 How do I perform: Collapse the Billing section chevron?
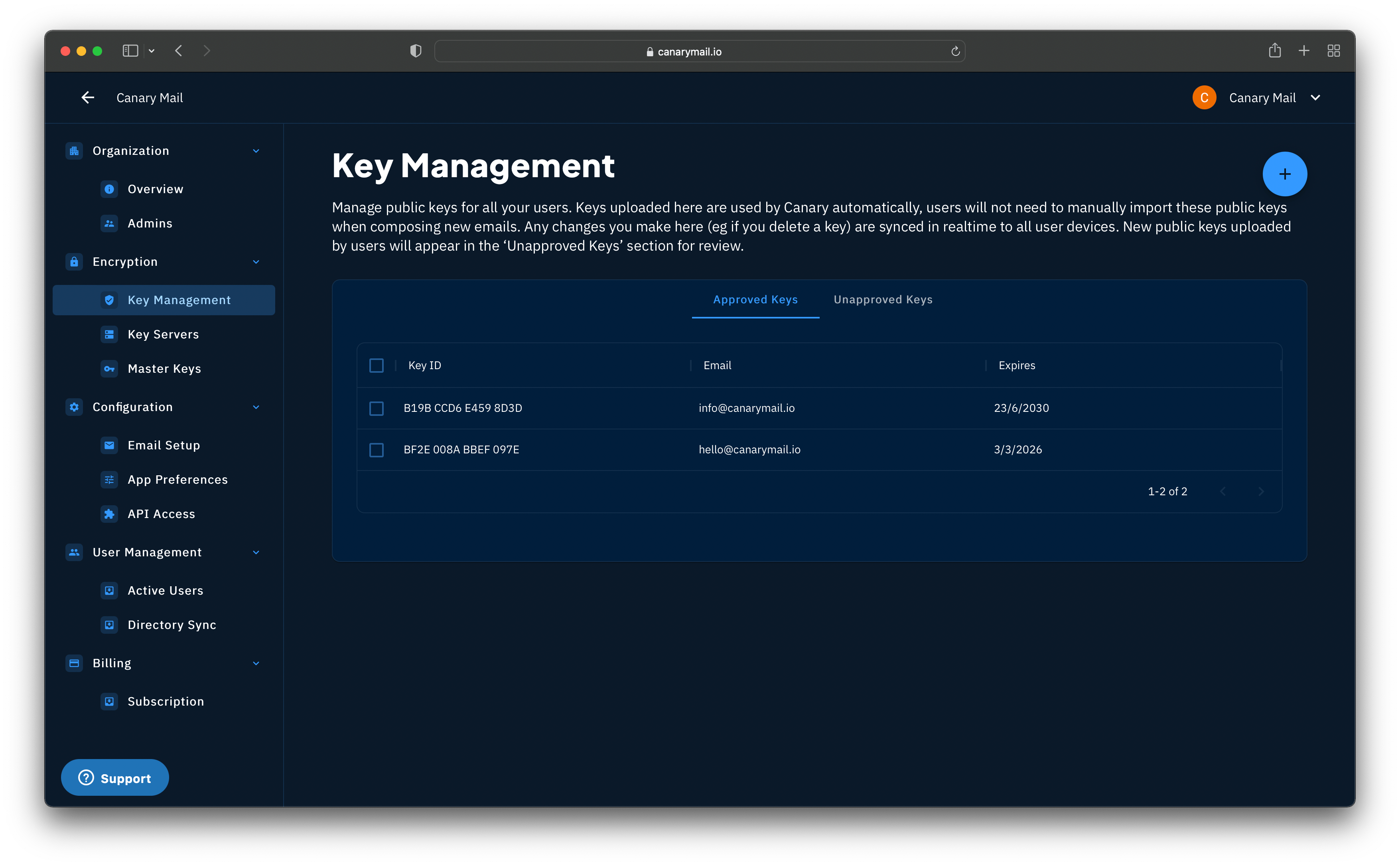point(256,664)
